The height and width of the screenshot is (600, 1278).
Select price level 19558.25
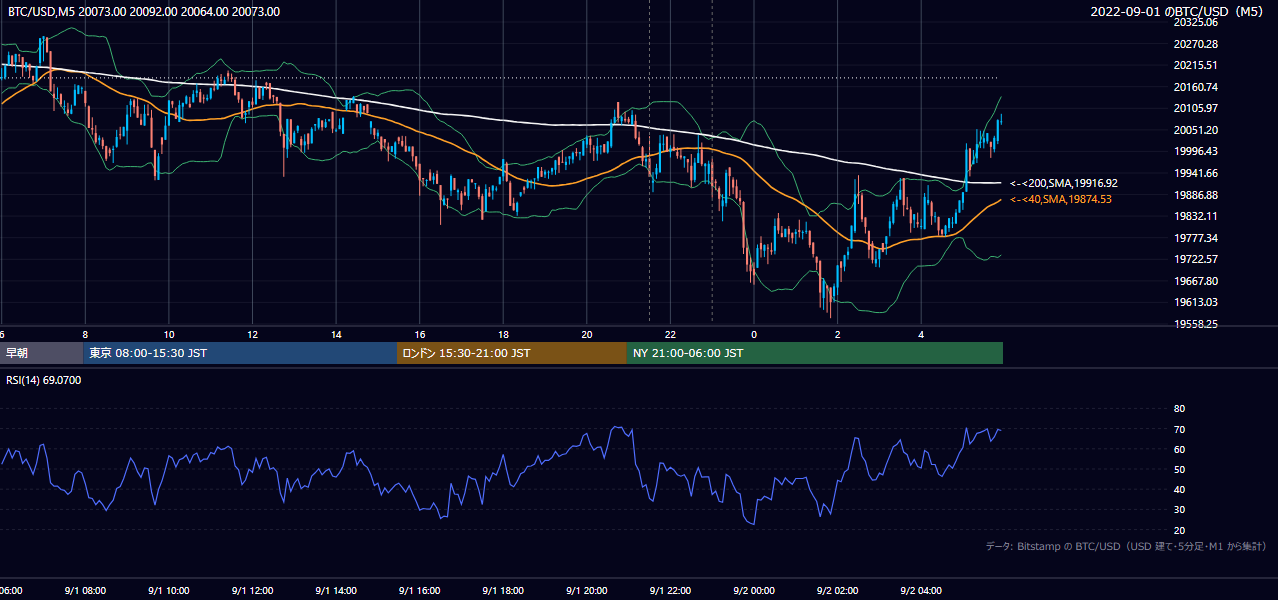coord(1196,324)
